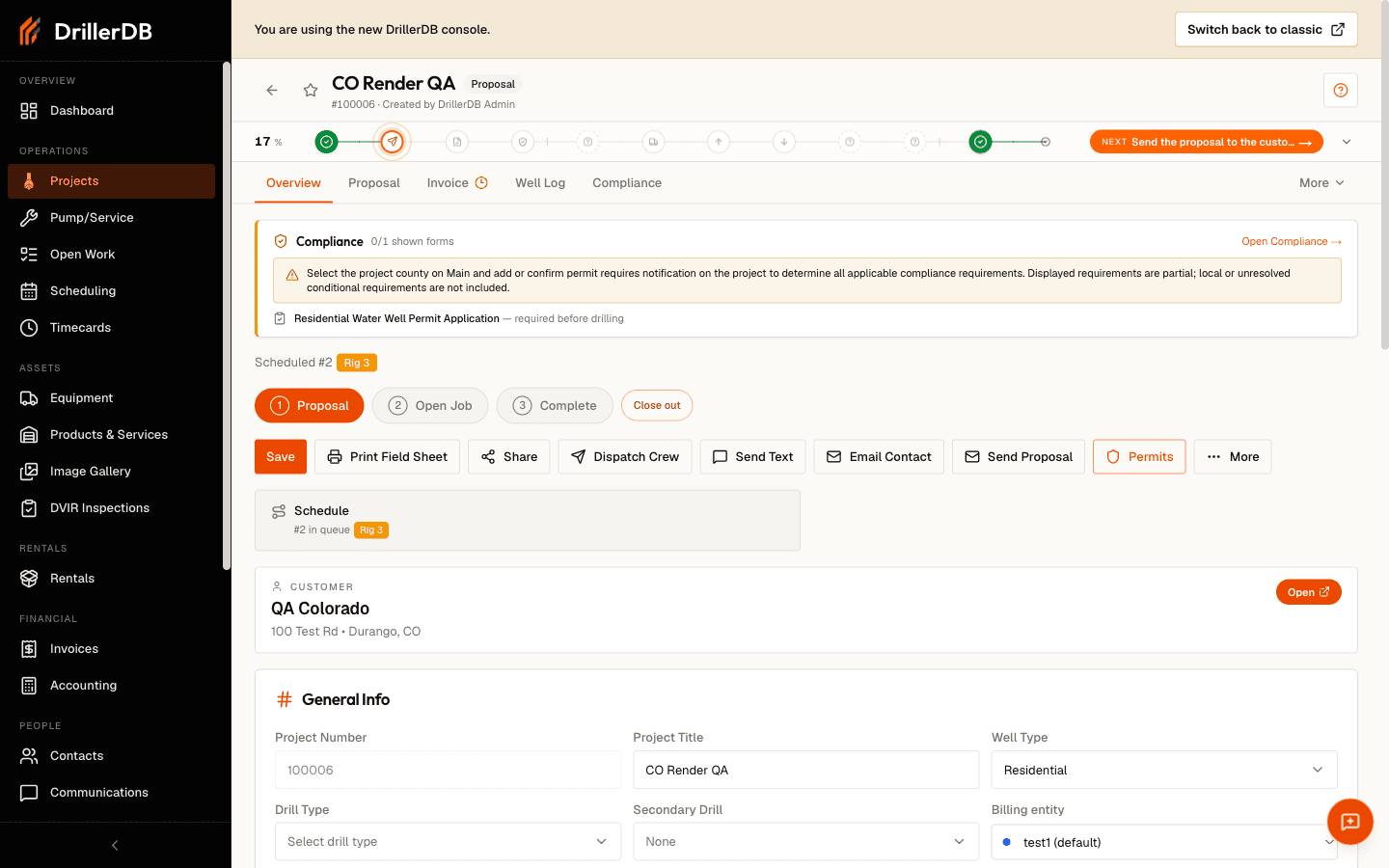Screen dimensions: 1389x868
Task: Open the More tabs dropdown
Action: tap(1321, 183)
